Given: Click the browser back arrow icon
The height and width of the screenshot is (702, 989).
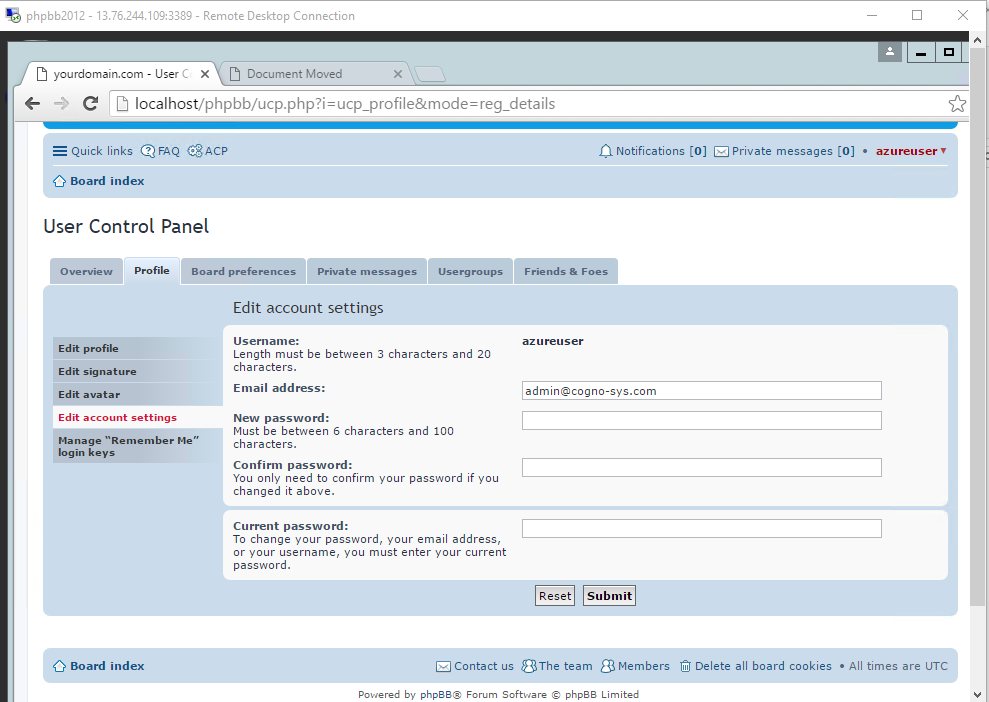Looking at the screenshot, I should [33, 104].
